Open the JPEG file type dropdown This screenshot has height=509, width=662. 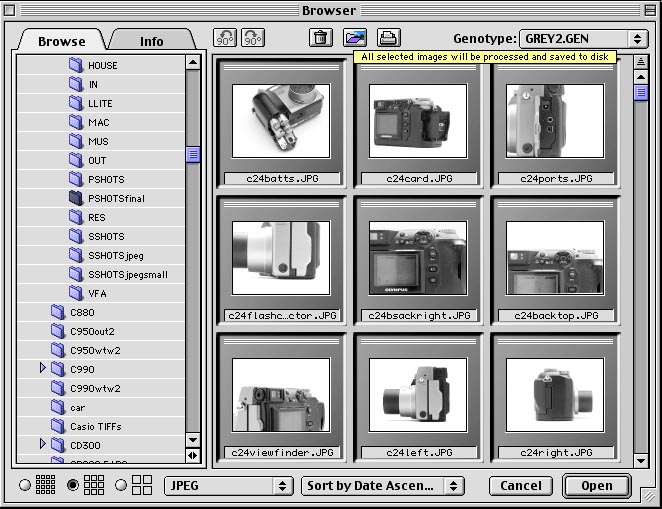[228, 485]
